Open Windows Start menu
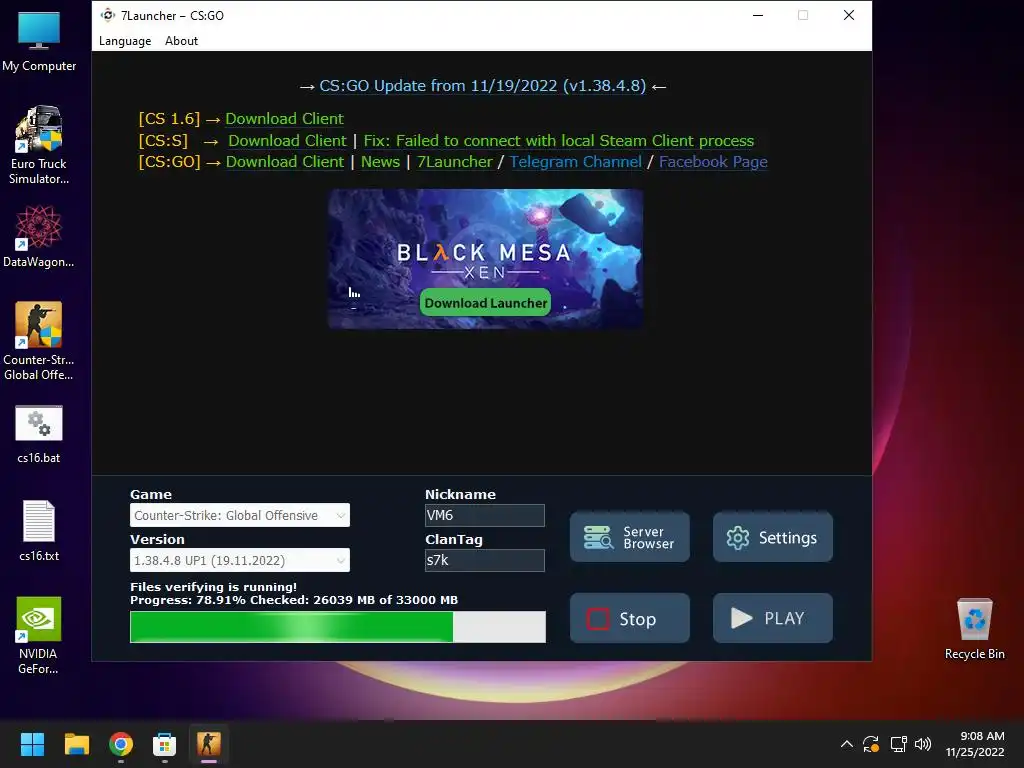 tap(32, 744)
